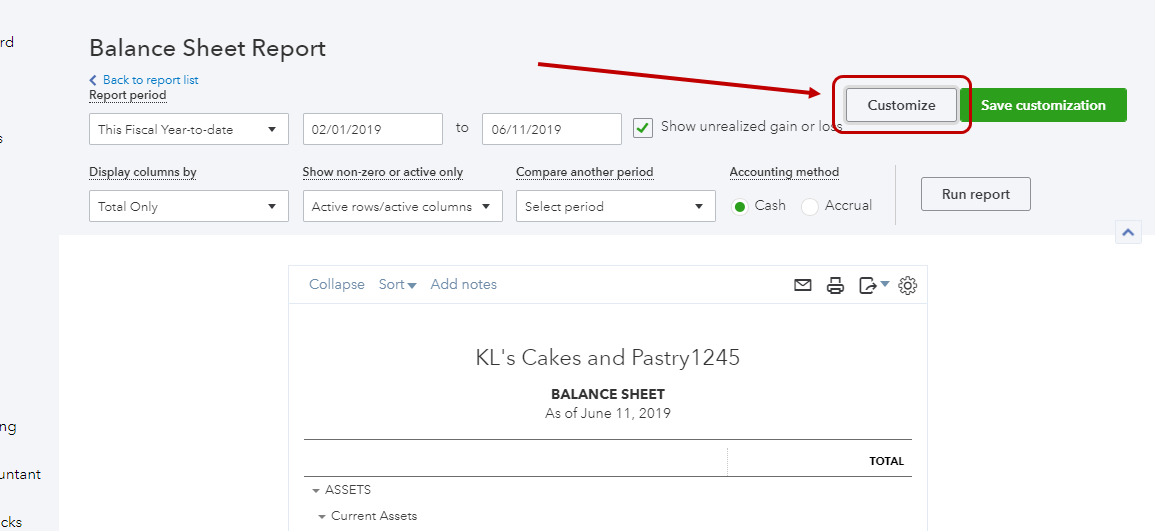
Task: Click the Customize button
Action: pos(901,105)
